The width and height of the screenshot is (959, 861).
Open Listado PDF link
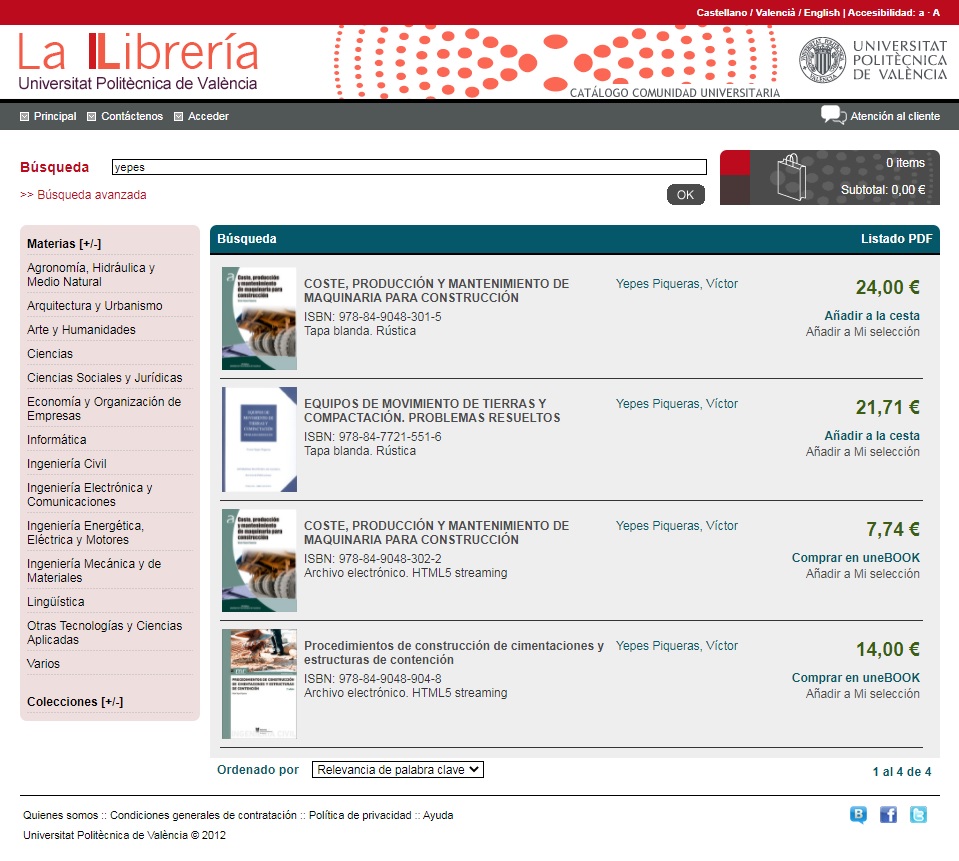[x=896, y=240]
